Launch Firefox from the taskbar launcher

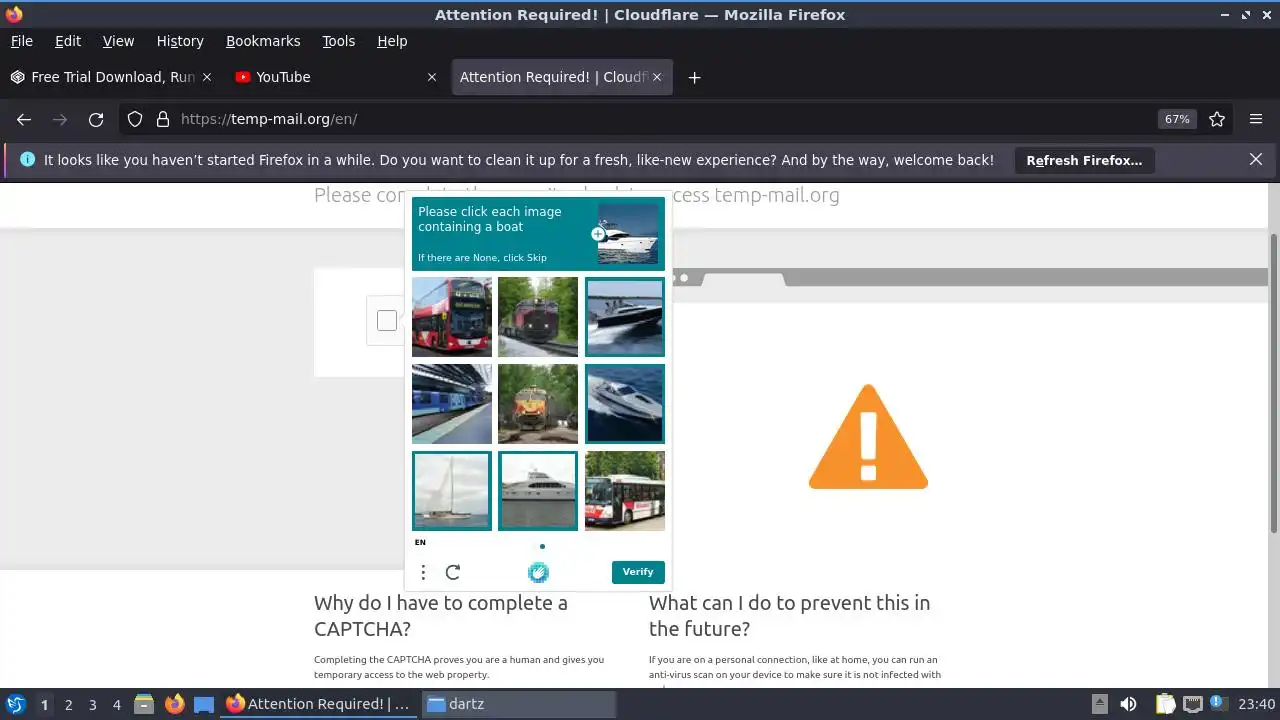tap(174, 704)
